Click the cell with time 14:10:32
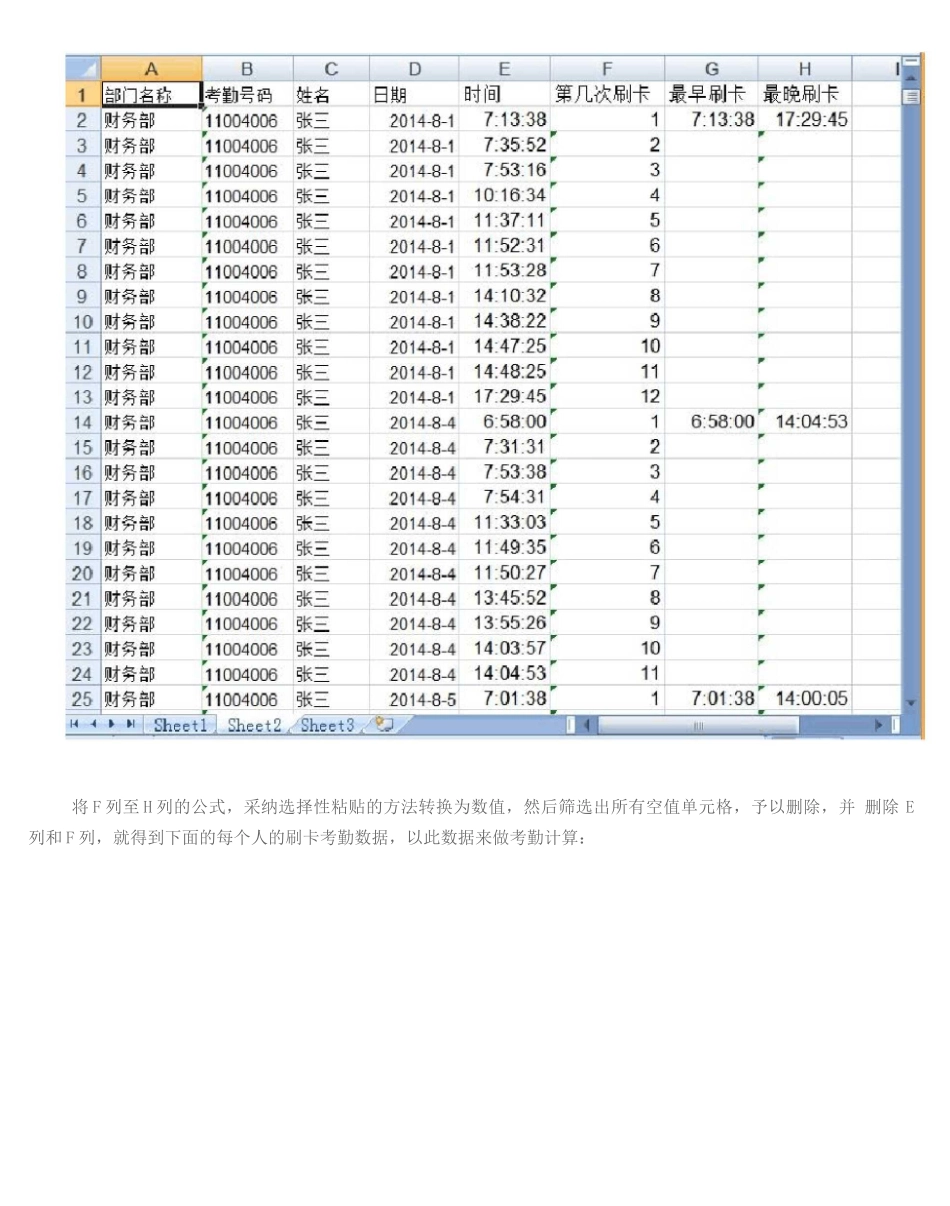Viewport: 950px width, 1206px height. click(504, 296)
